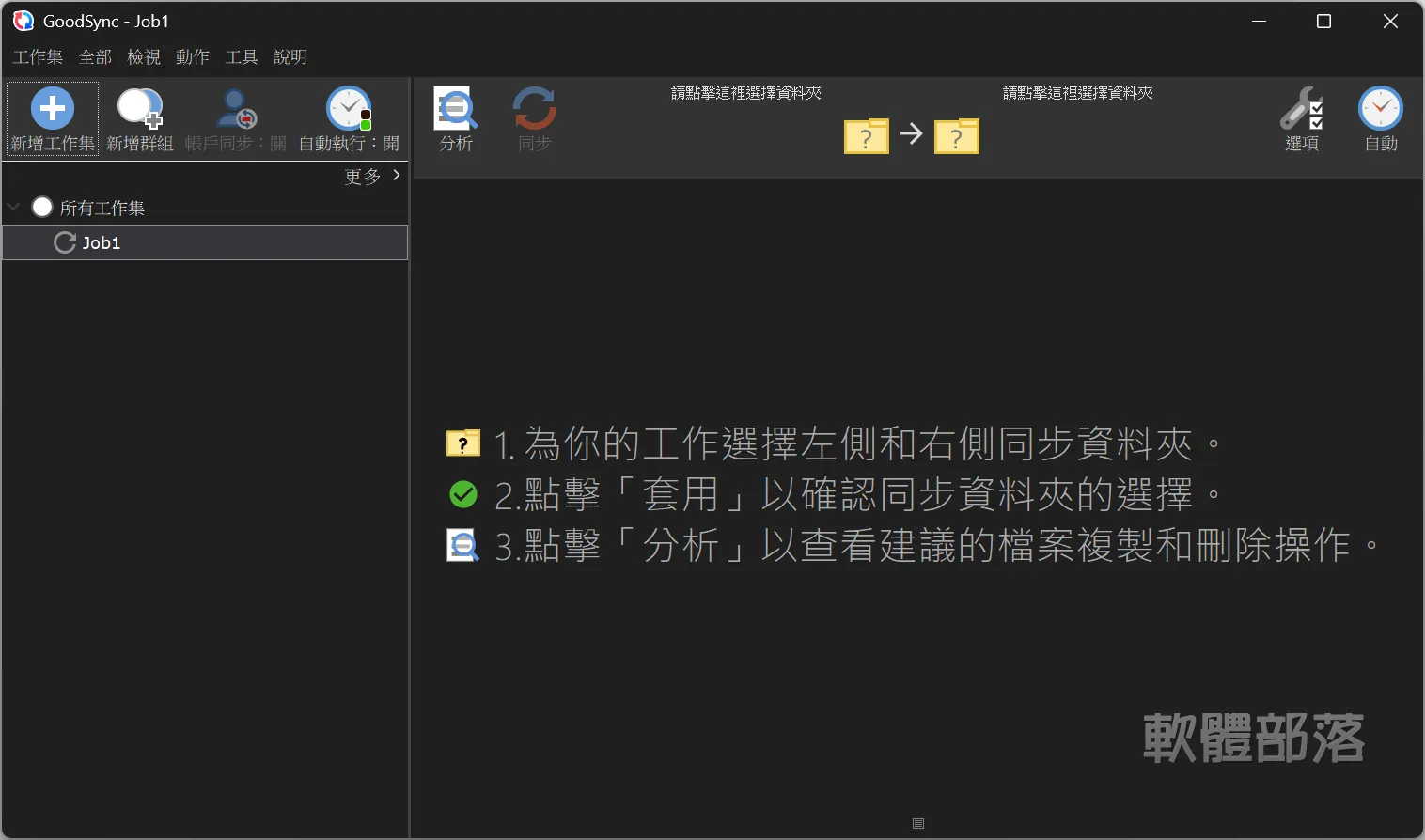The image size is (1425, 840).
Task: Click the 所有工作集 label
Action: click(x=102, y=208)
